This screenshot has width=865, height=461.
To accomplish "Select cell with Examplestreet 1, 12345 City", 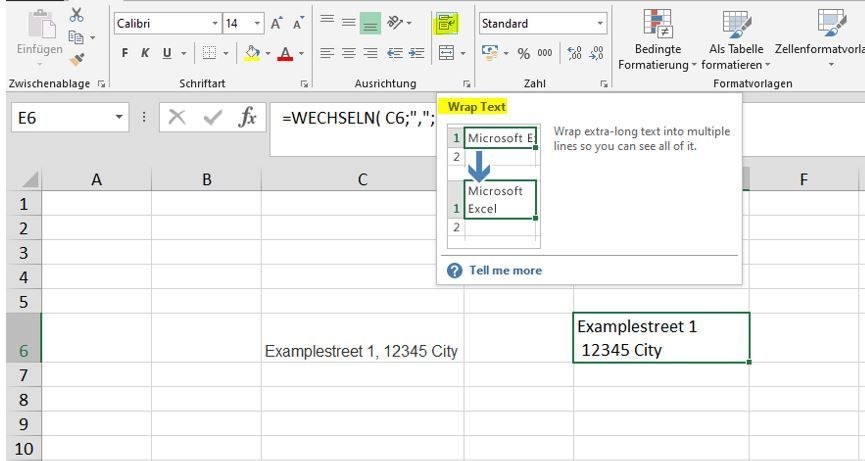I will click(x=362, y=337).
